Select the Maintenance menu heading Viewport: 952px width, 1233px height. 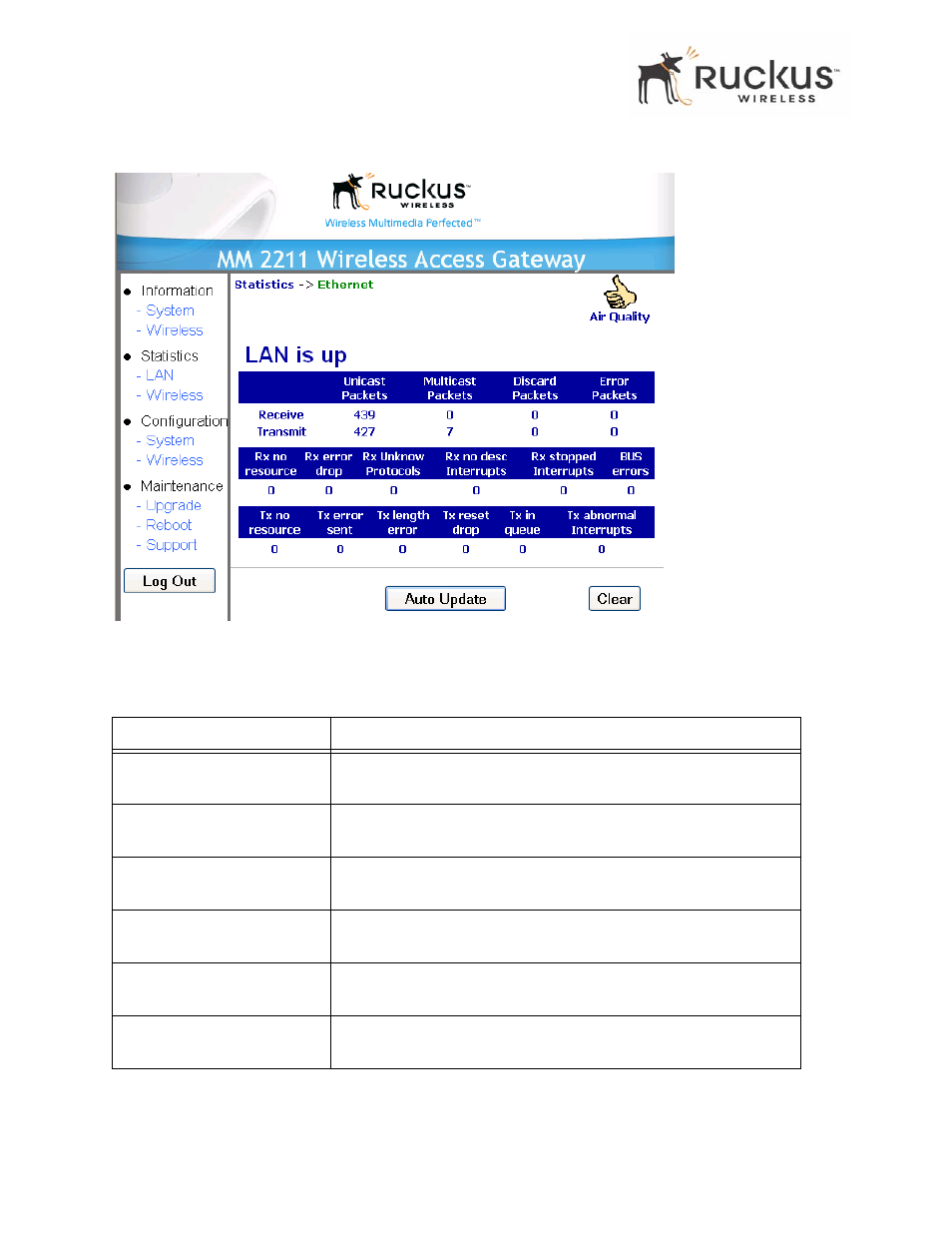(182, 486)
